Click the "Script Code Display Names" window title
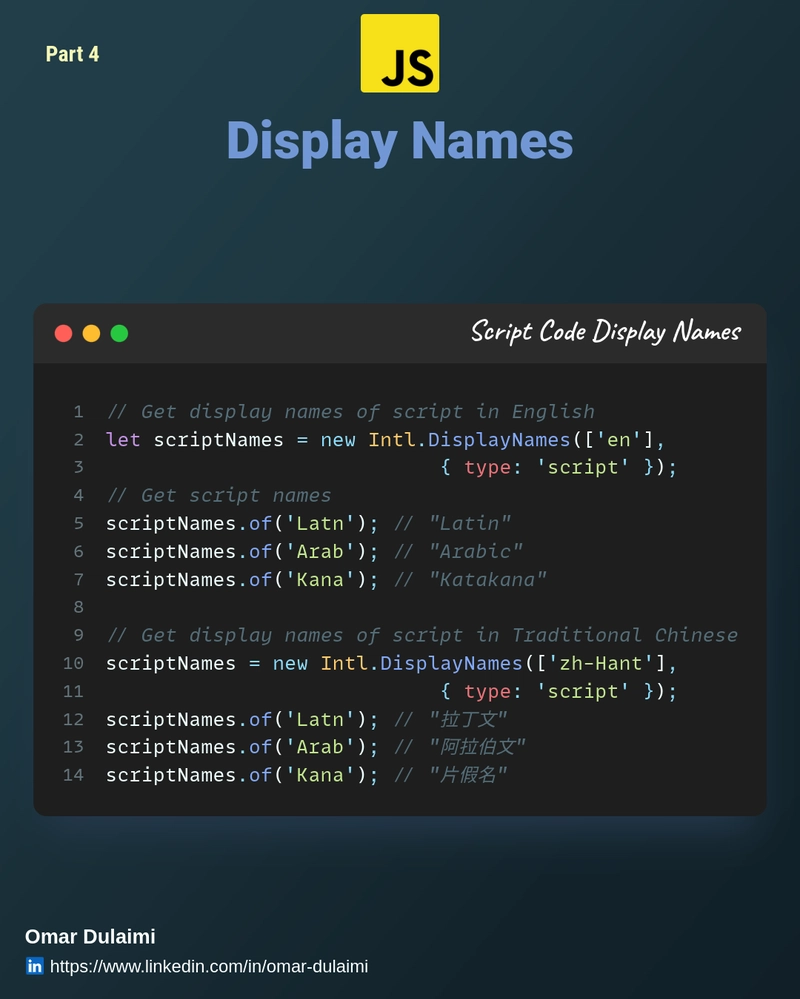This screenshot has height=999, width=800. (605, 332)
